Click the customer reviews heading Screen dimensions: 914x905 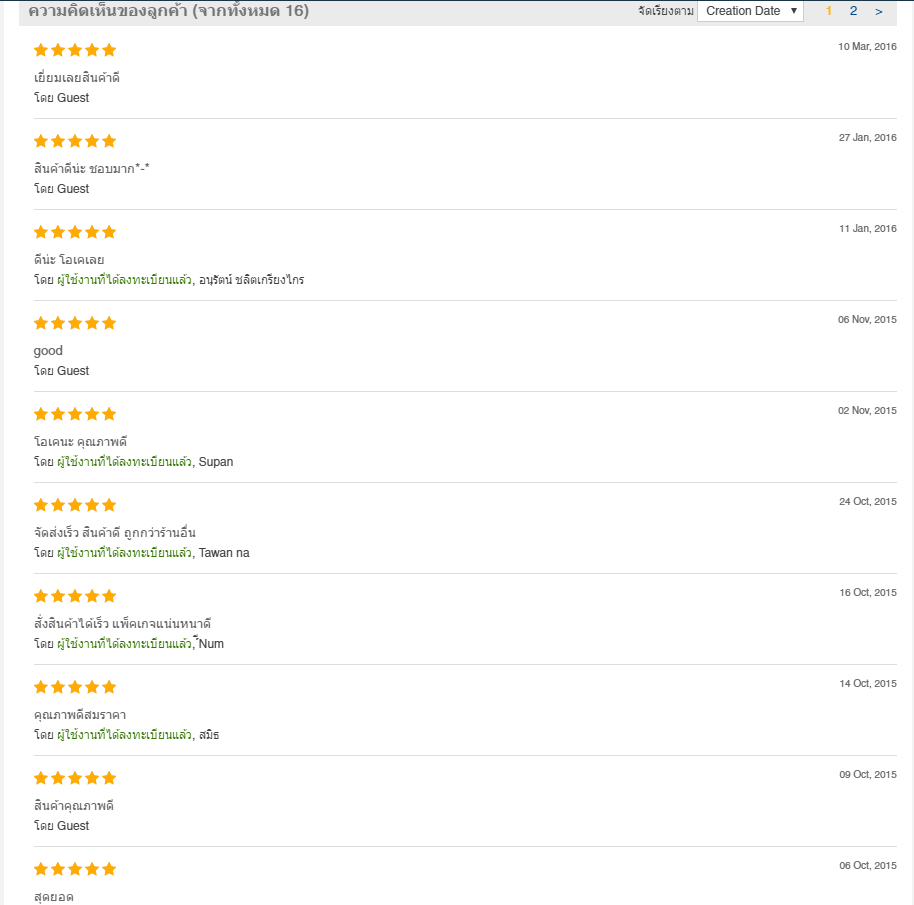[x=168, y=11]
